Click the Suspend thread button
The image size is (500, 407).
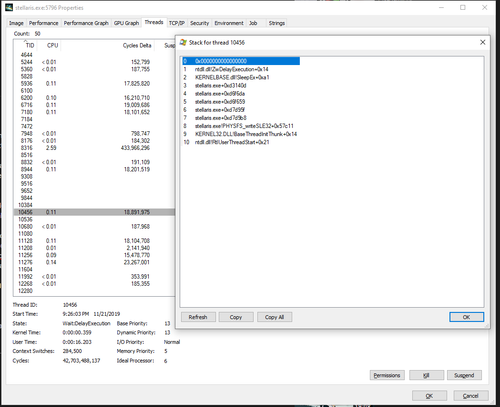click(x=464, y=375)
